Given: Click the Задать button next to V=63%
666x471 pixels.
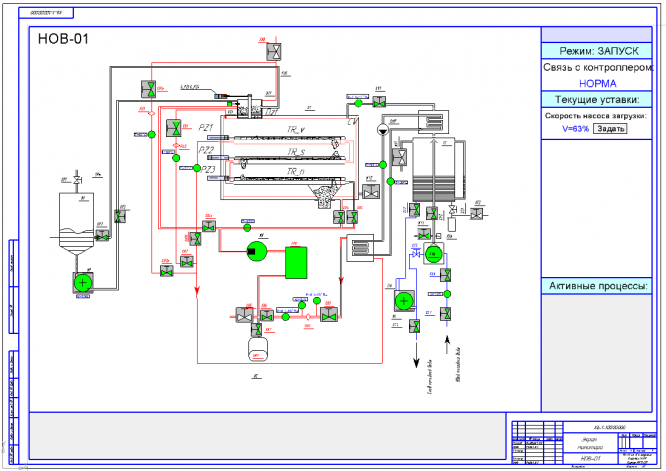Looking at the screenshot, I should click(610, 129).
